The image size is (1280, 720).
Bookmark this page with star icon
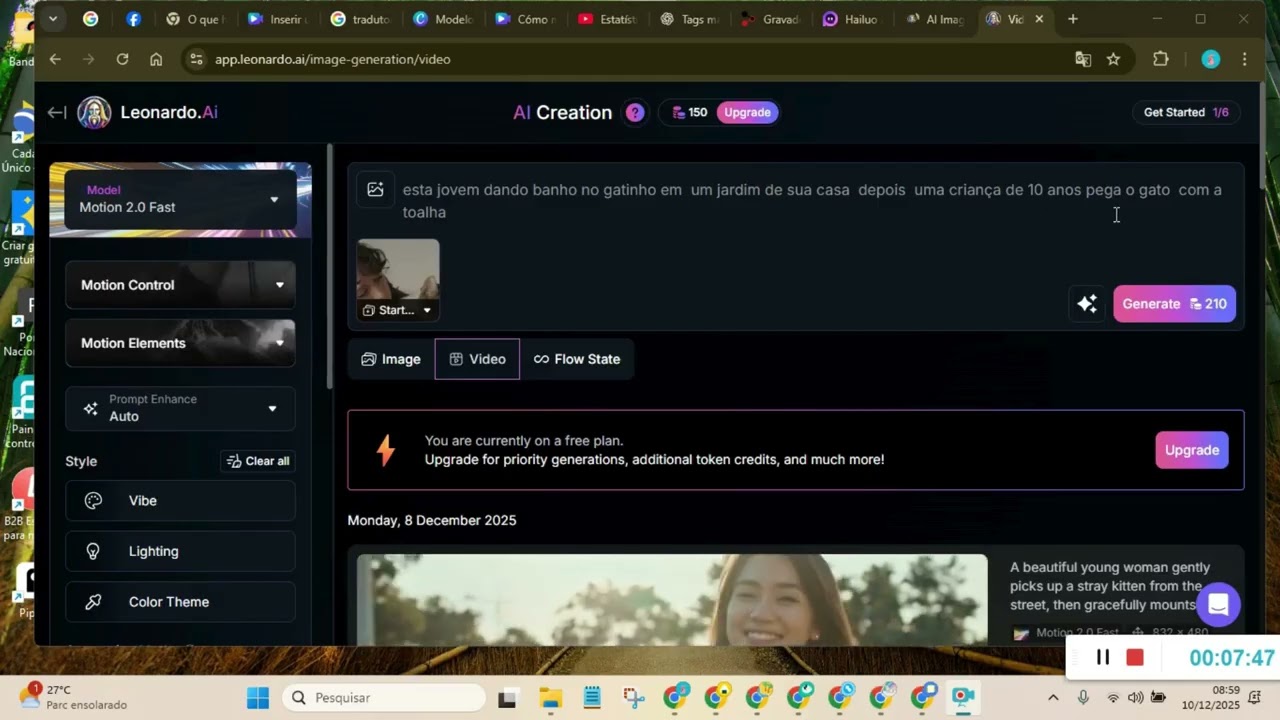tap(1113, 59)
